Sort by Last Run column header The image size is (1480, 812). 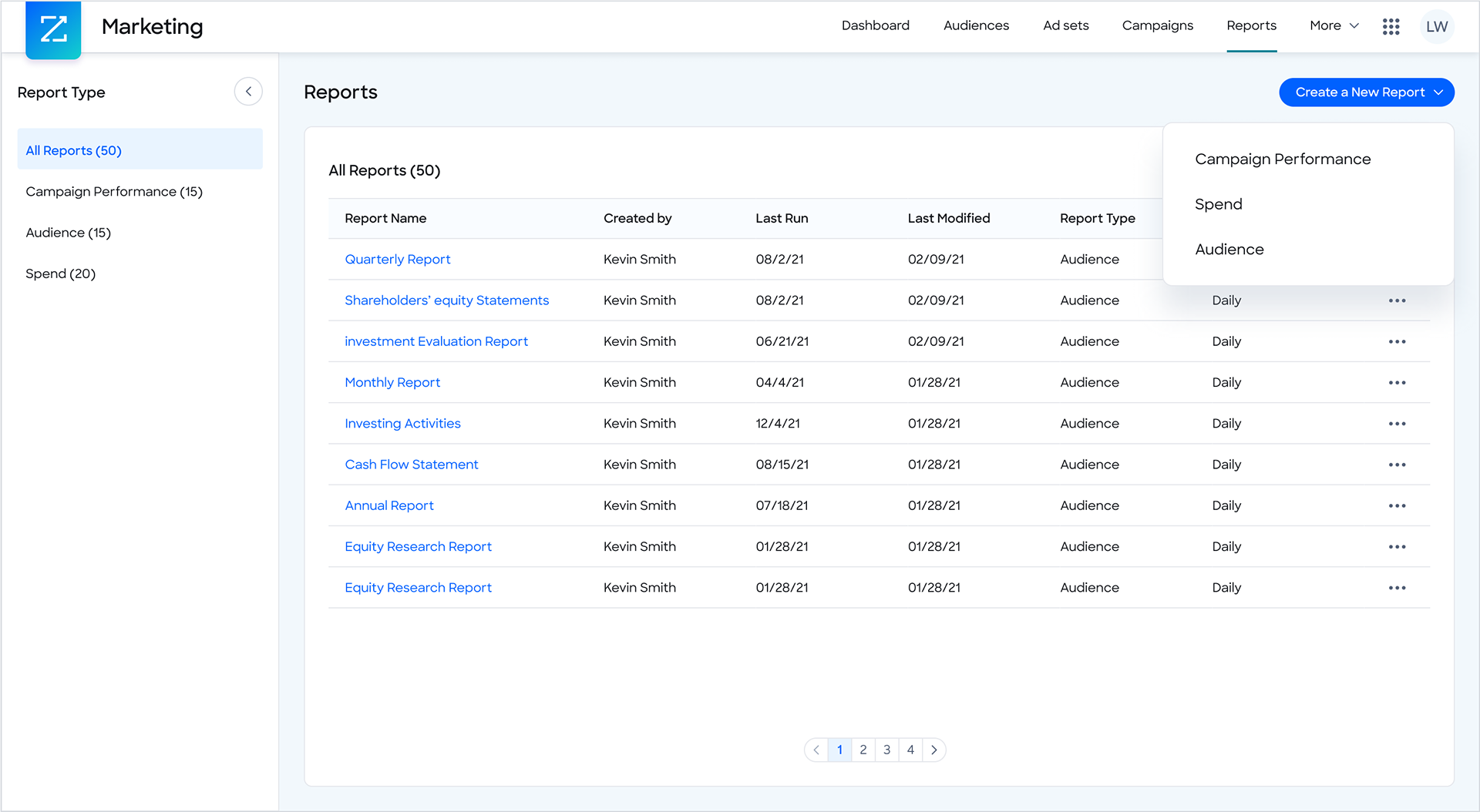tap(782, 218)
